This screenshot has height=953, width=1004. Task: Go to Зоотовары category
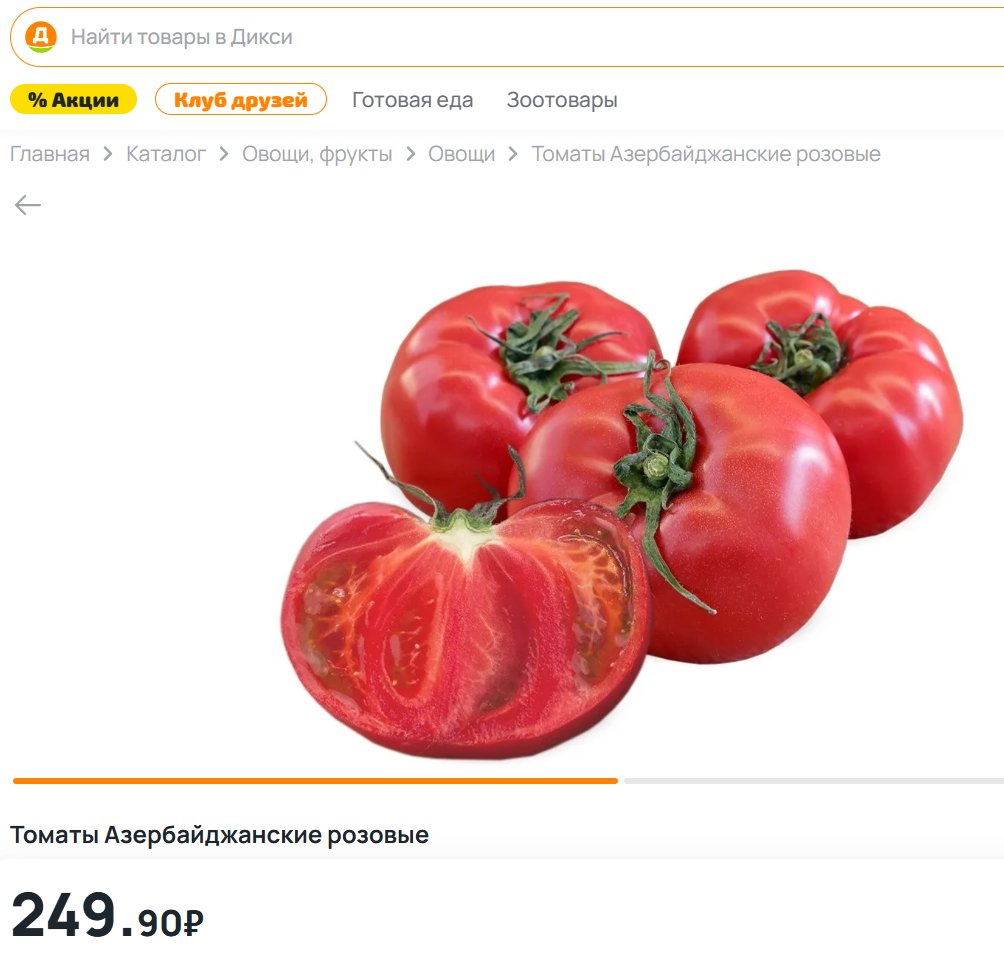(562, 100)
